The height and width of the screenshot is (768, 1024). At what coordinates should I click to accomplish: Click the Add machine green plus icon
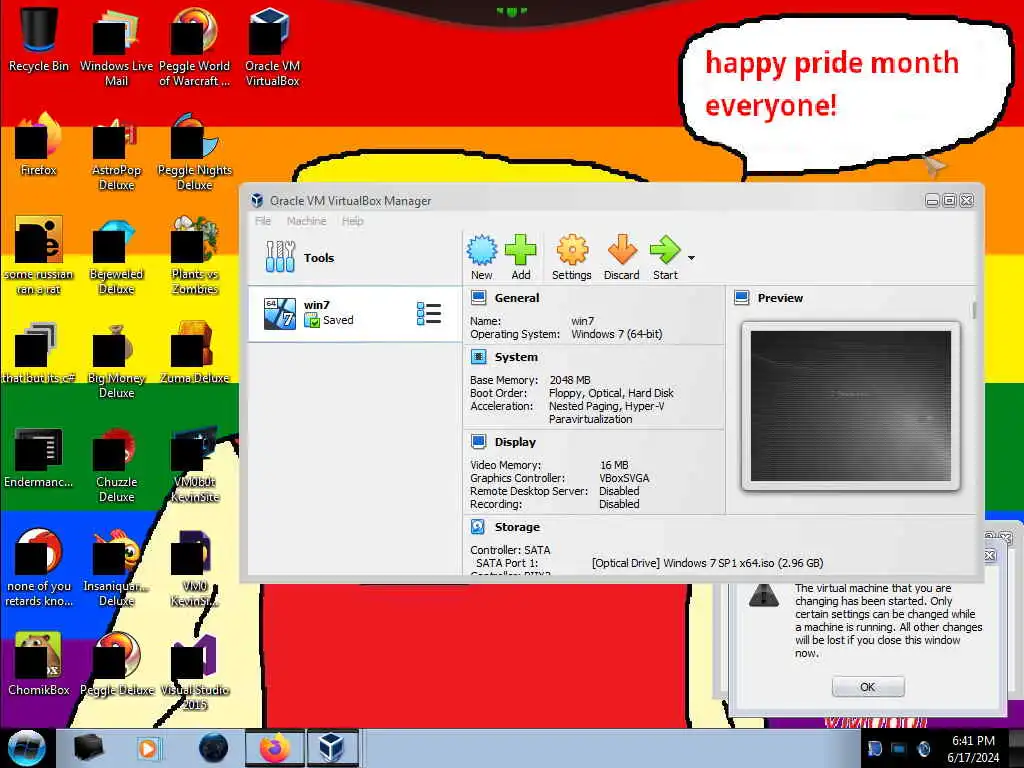click(x=520, y=257)
